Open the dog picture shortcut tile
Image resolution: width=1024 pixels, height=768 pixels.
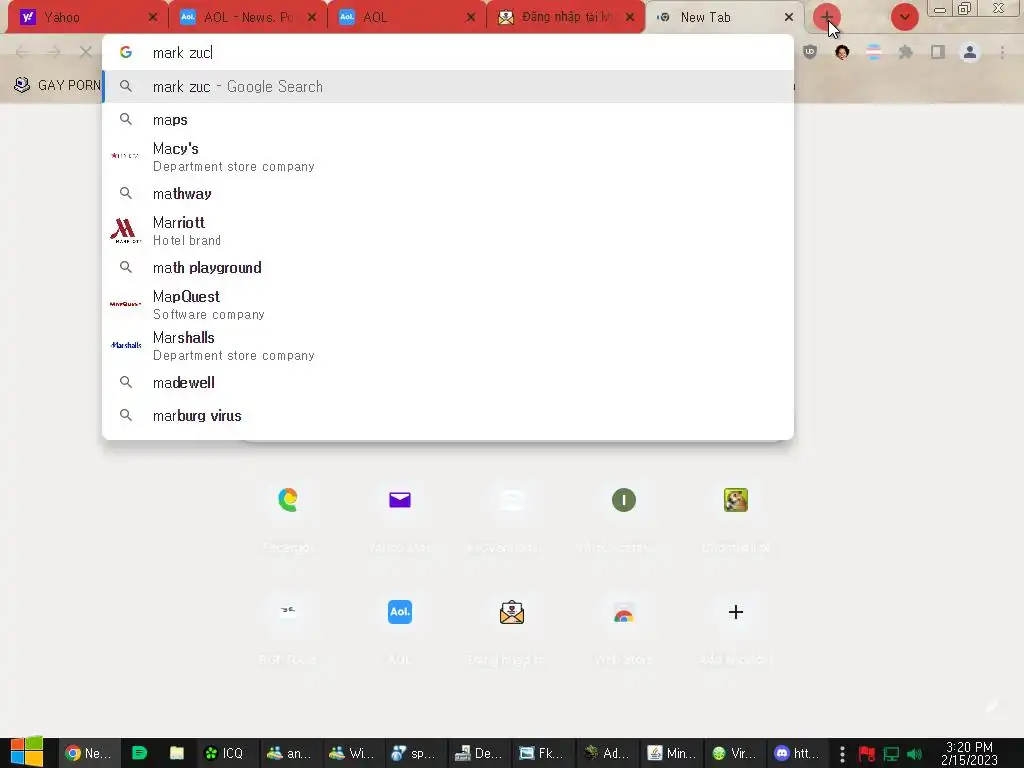pyautogui.click(x=735, y=500)
